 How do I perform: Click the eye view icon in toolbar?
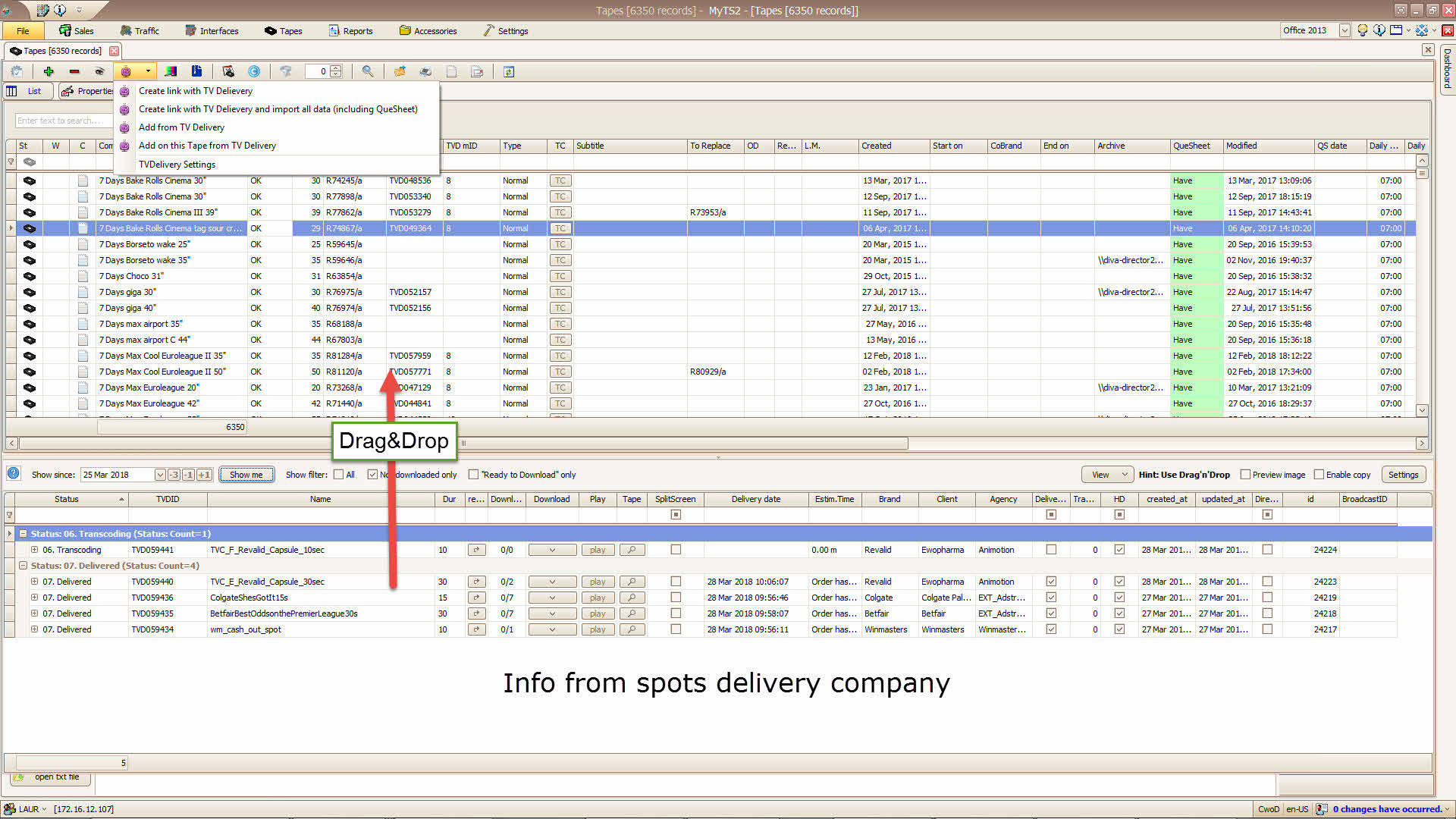99,71
